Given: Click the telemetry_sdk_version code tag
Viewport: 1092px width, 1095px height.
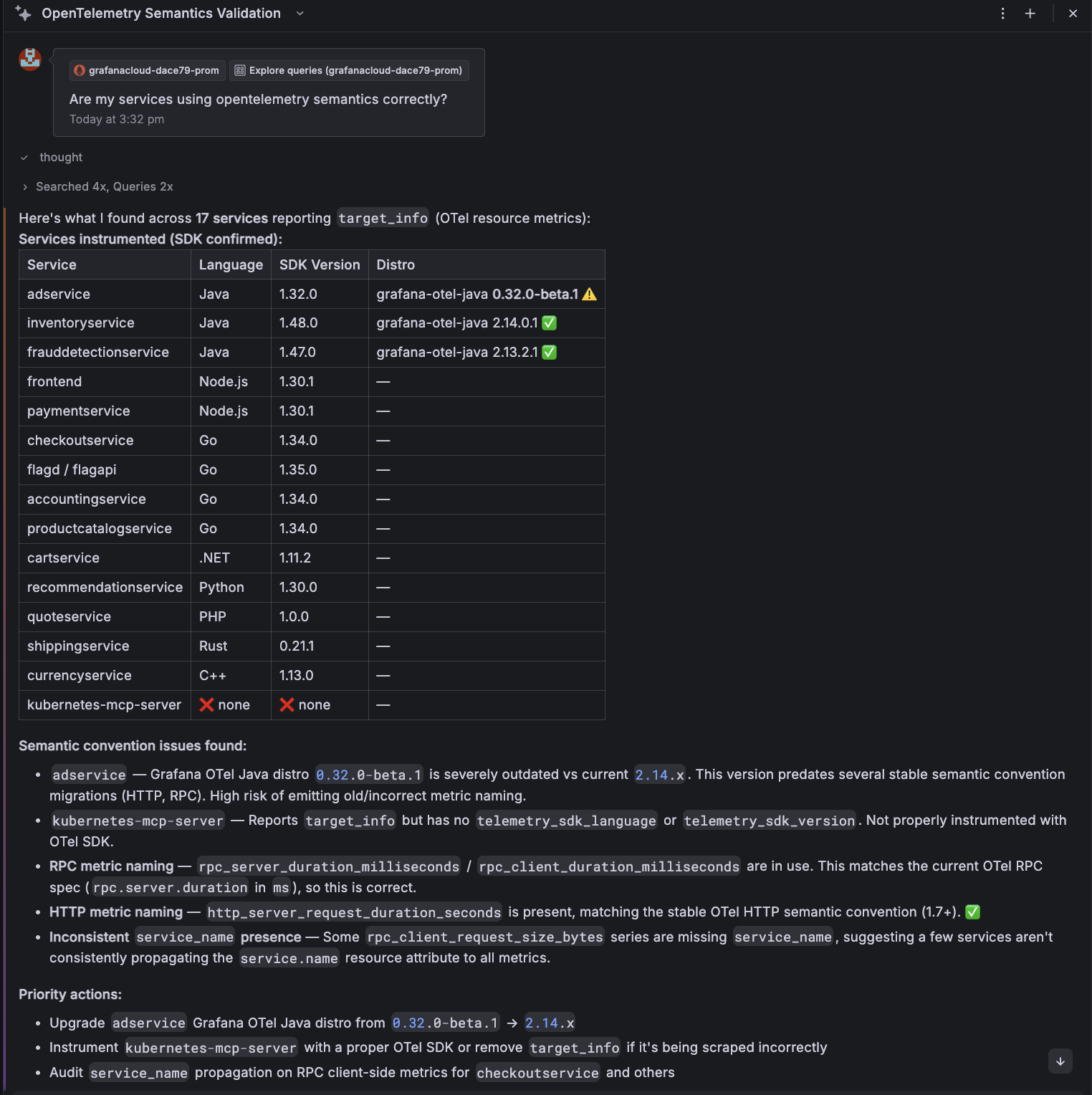Looking at the screenshot, I should 770,821.
